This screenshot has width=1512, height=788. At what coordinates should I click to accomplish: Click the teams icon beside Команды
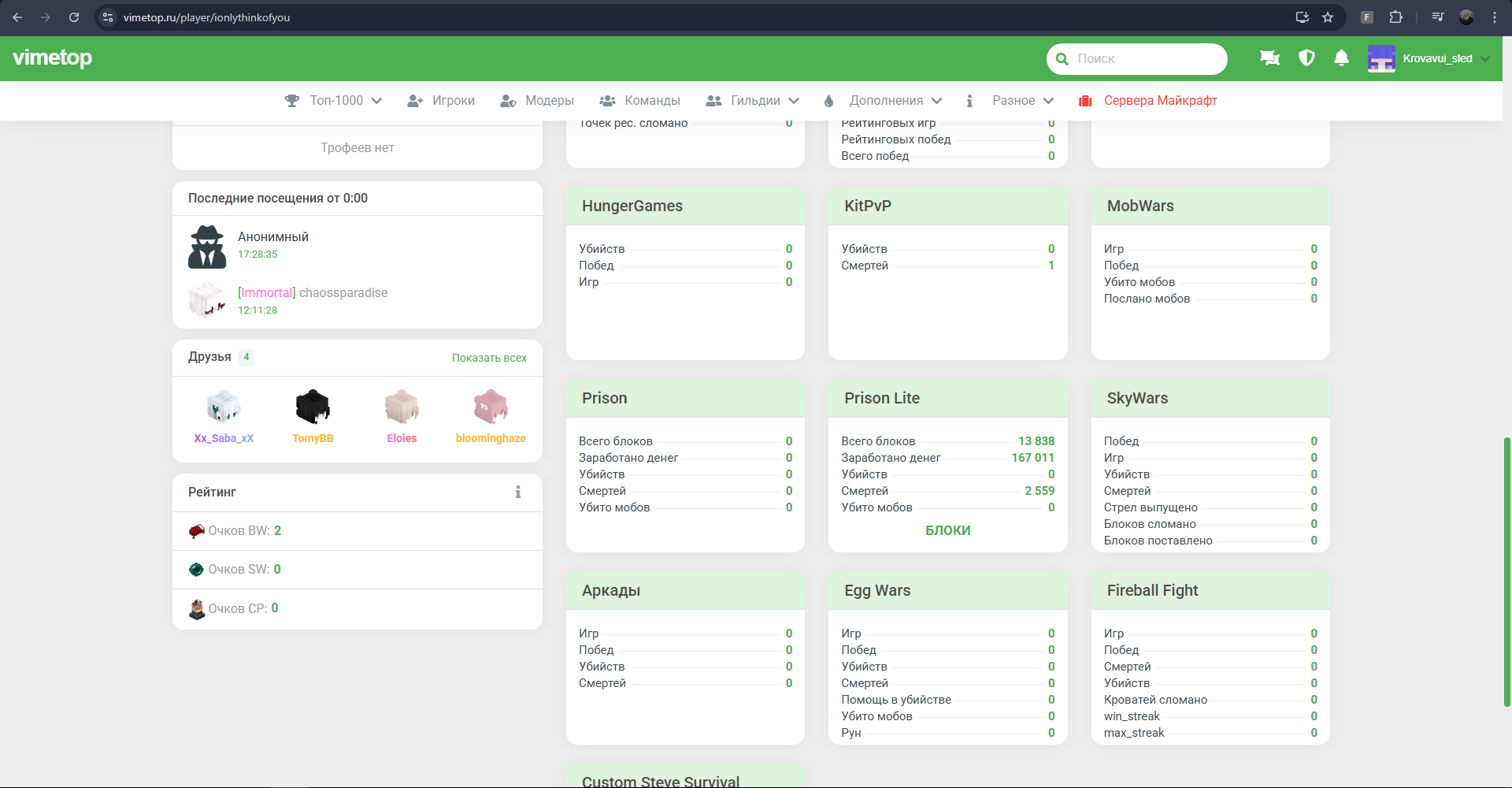point(607,101)
